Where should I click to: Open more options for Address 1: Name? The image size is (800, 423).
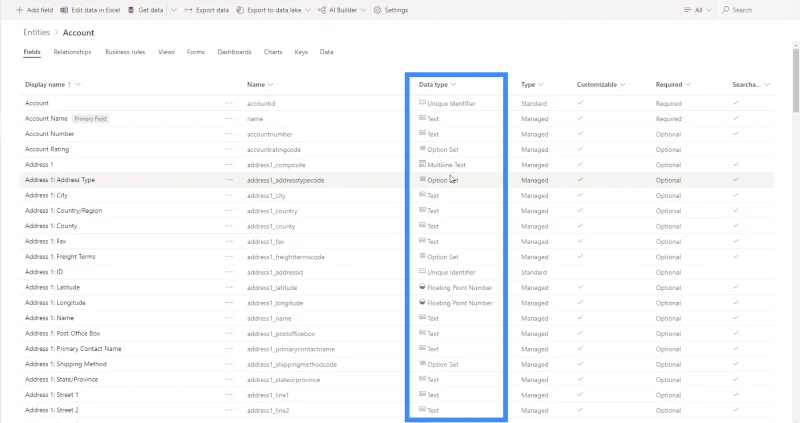coord(229,318)
